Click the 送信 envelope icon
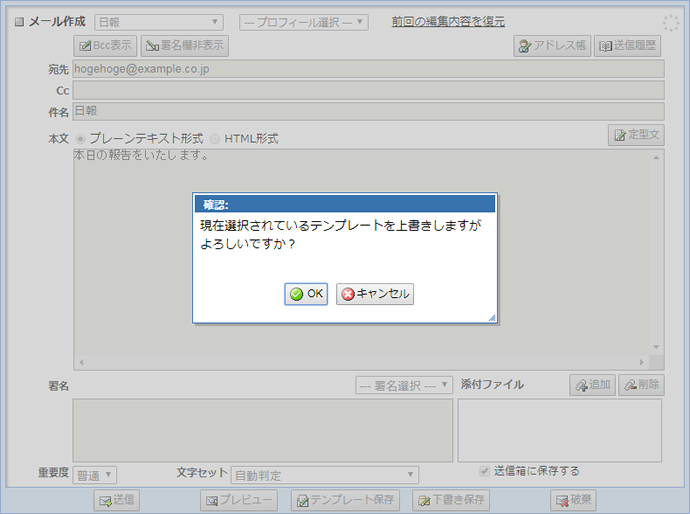Viewport: 690px width, 514px height. [106, 501]
